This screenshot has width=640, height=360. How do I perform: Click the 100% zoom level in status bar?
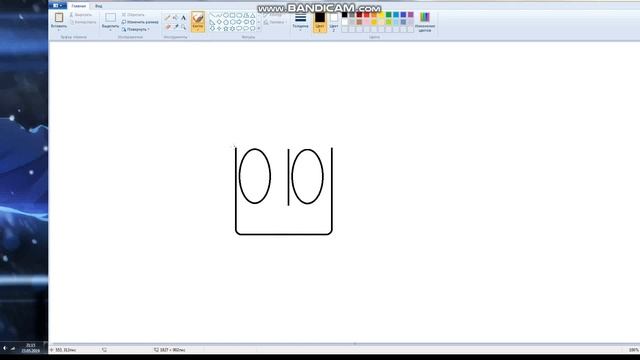pyautogui.click(x=633, y=350)
